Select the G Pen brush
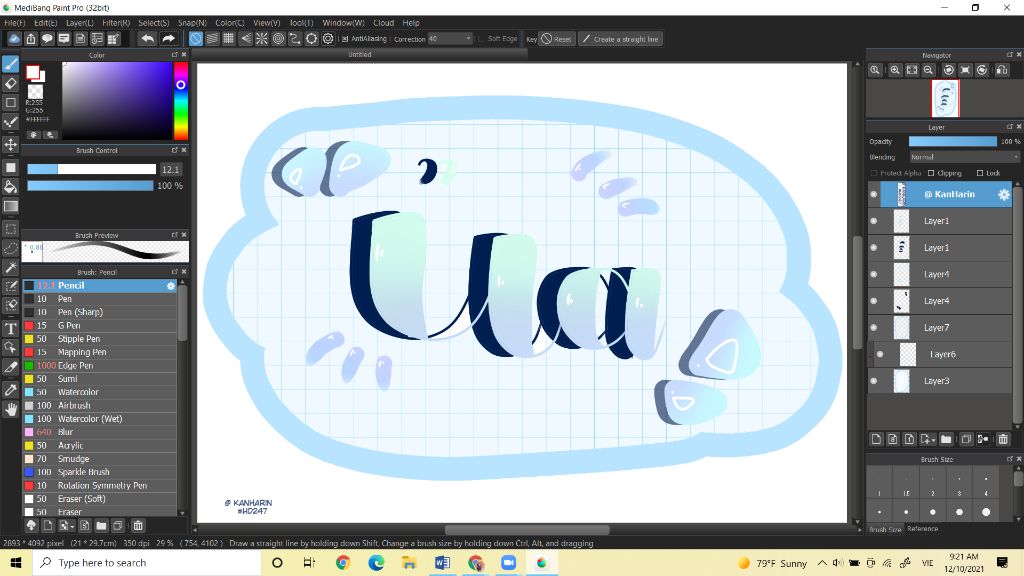This screenshot has height=576, width=1024. [99, 326]
